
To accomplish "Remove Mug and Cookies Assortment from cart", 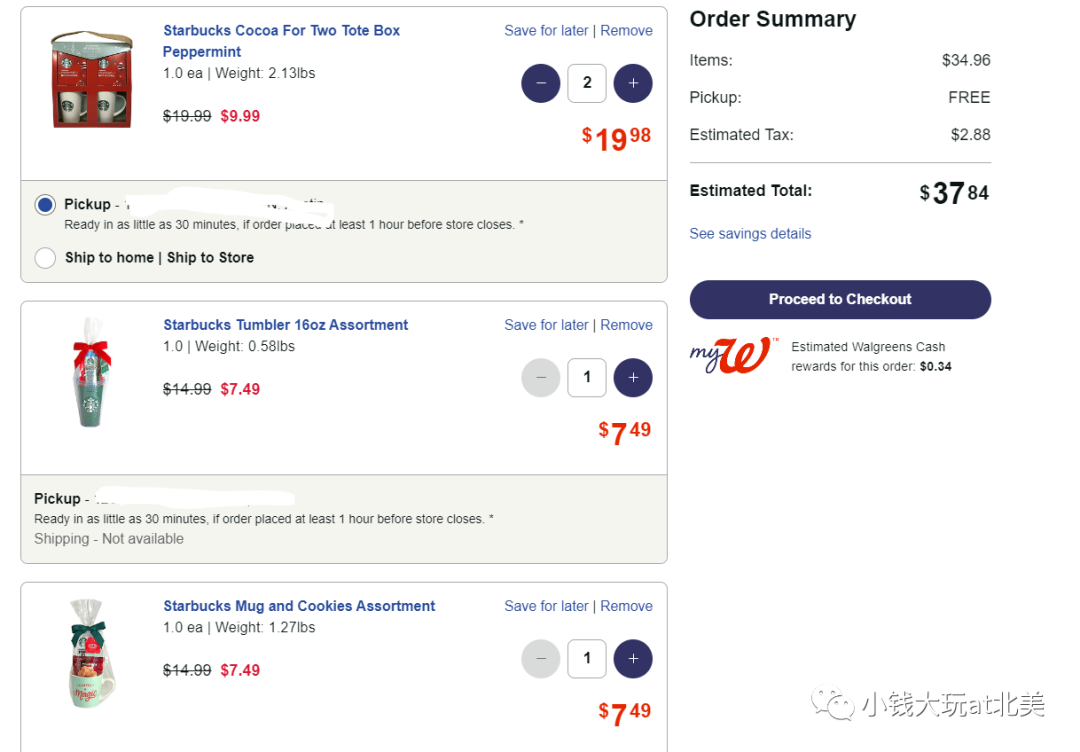I will [626, 606].
